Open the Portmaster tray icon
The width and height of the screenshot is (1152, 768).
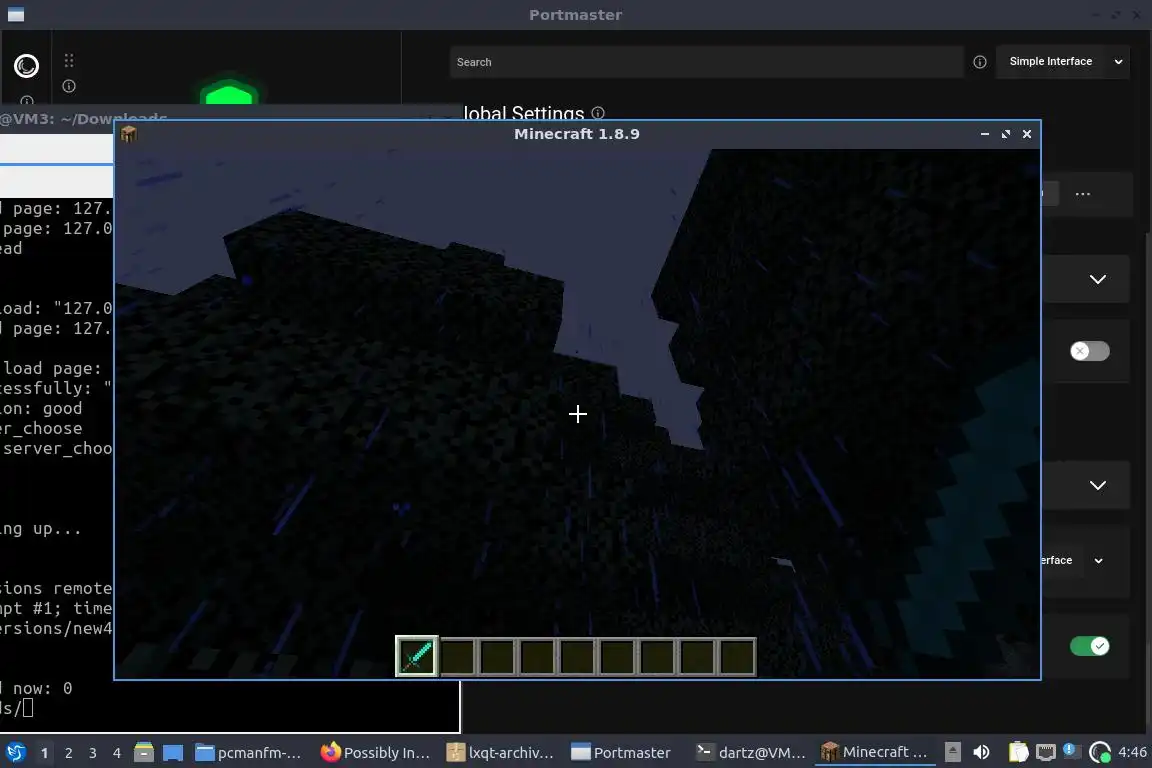click(x=1100, y=752)
